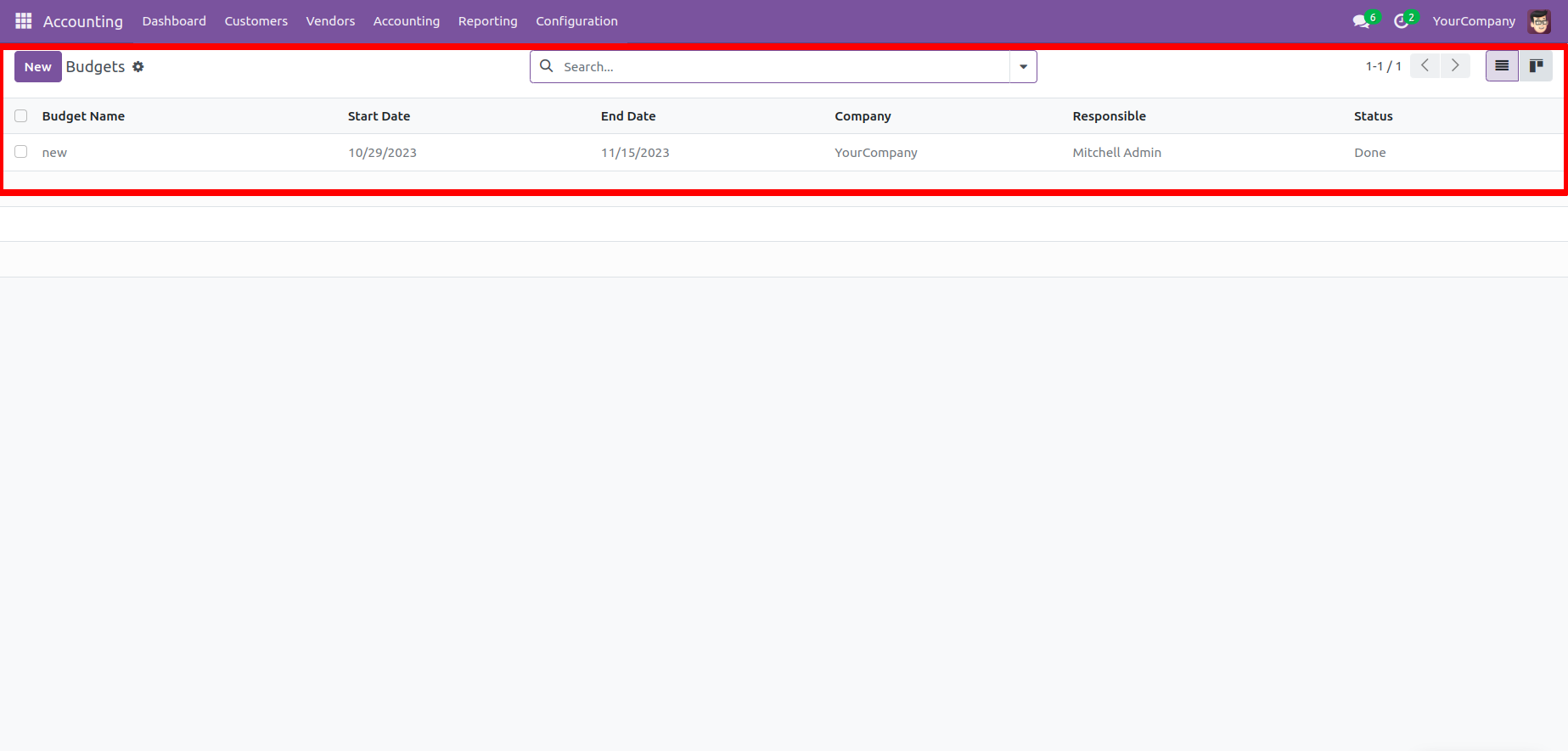Open the Configuration menu
The width and height of the screenshot is (1568, 751).
(x=576, y=21)
